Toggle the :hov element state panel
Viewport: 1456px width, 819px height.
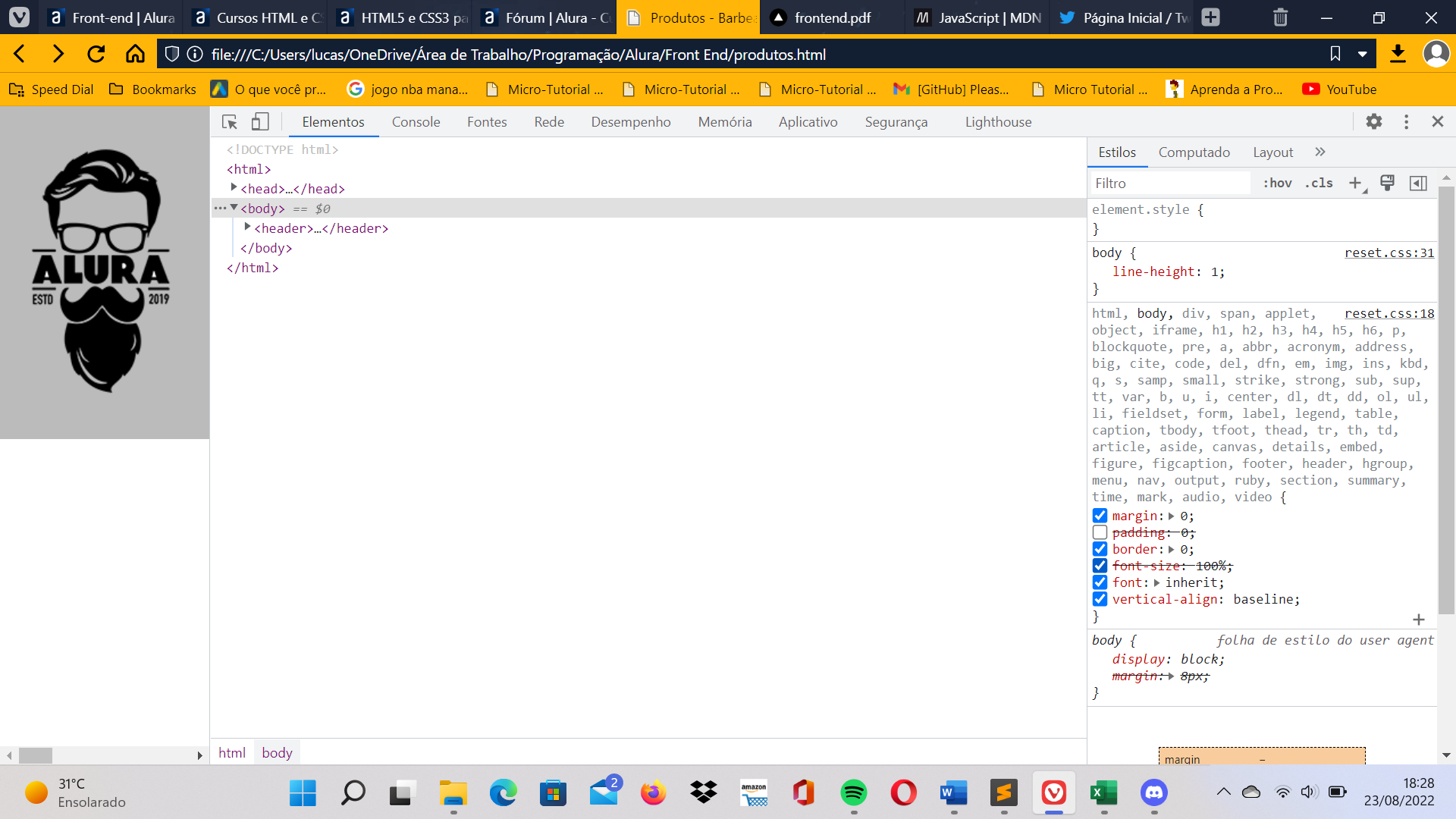(1277, 183)
